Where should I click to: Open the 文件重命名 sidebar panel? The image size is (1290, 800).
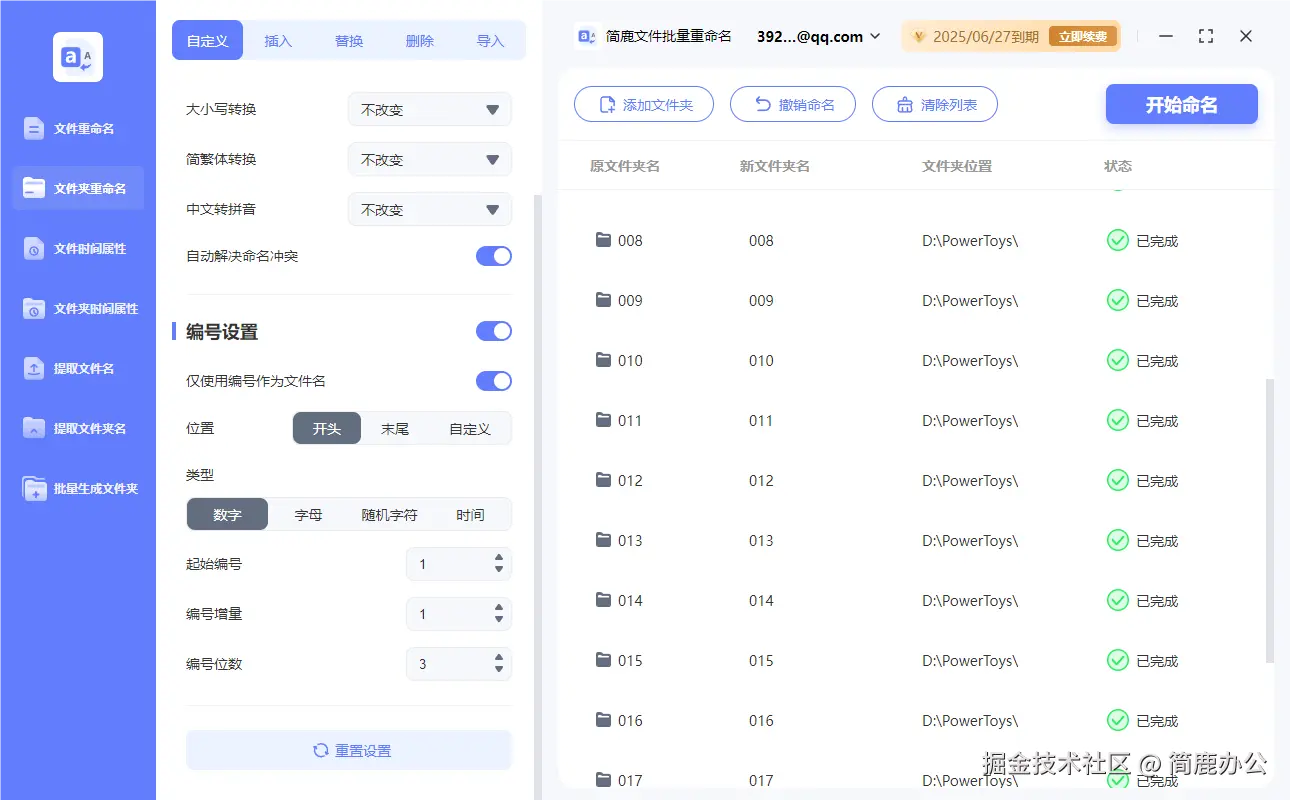point(77,128)
